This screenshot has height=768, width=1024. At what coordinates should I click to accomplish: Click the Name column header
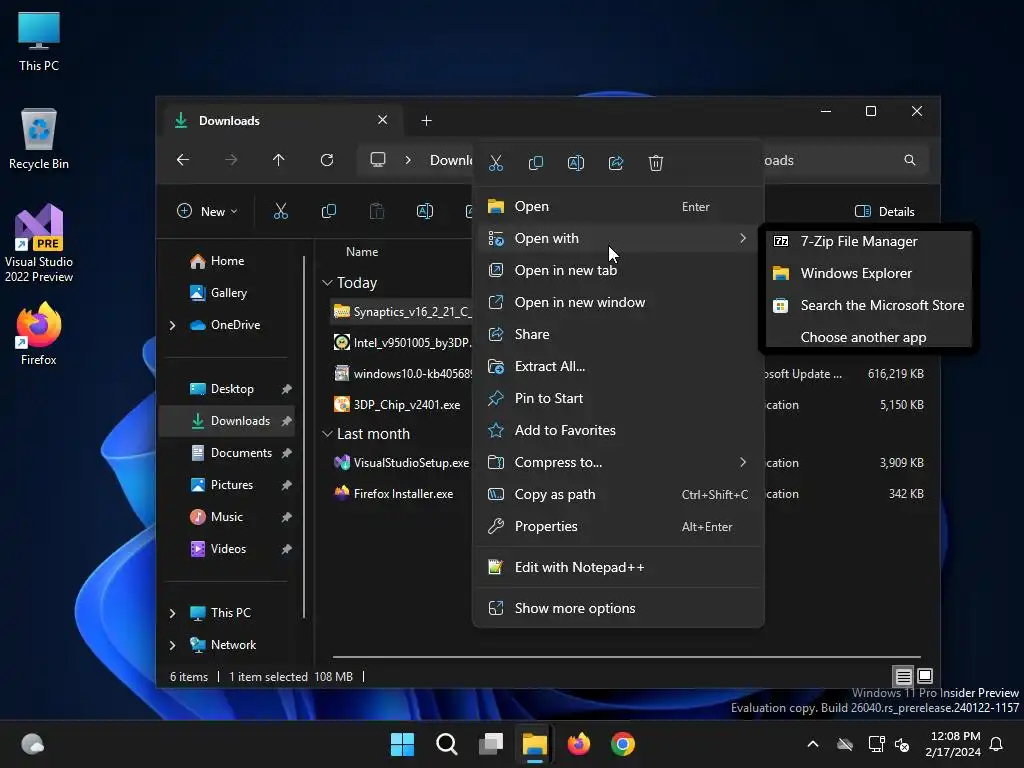click(362, 252)
